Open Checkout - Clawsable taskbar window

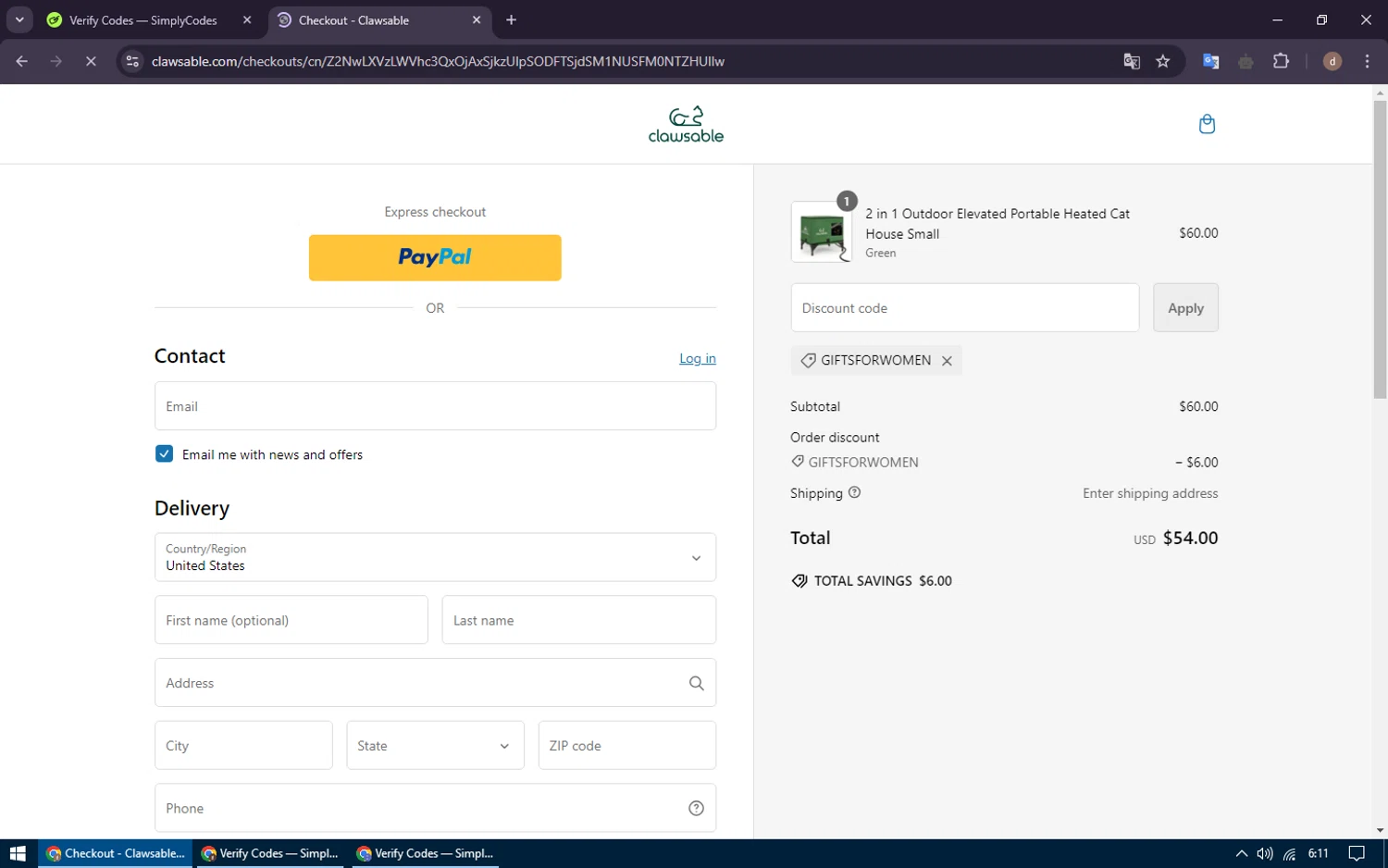coord(116,853)
